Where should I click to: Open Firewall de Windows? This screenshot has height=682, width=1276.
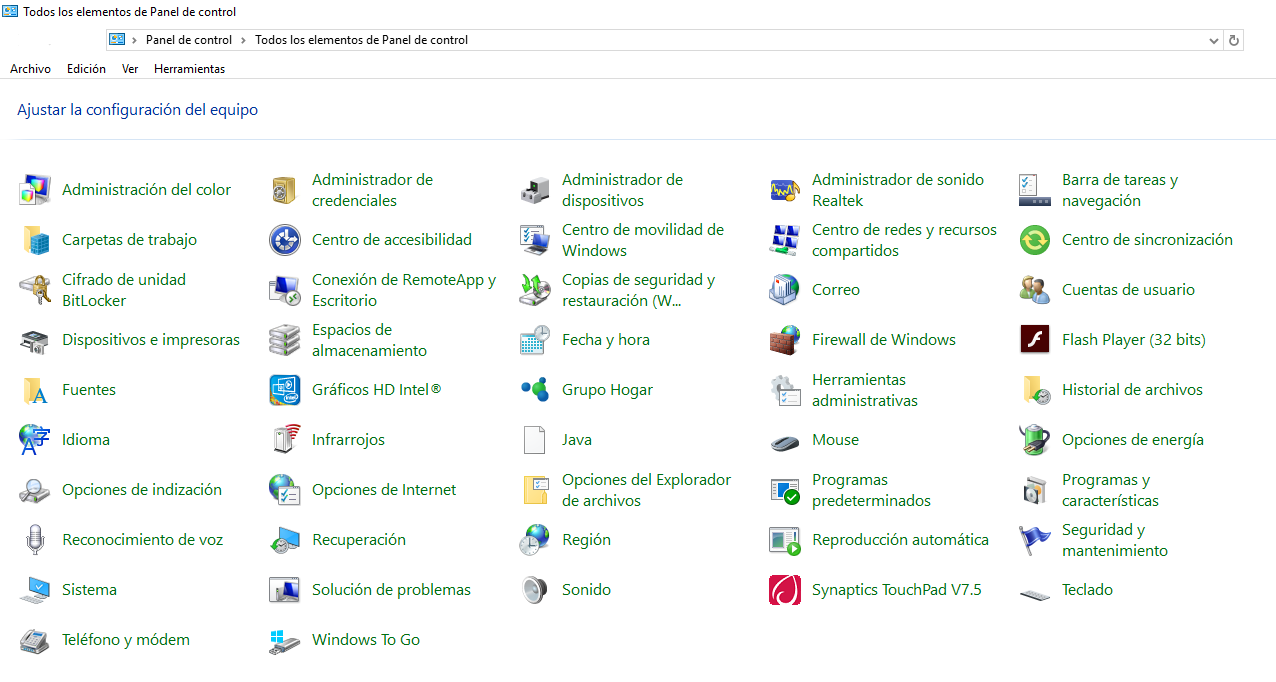click(x=883, y=339)
